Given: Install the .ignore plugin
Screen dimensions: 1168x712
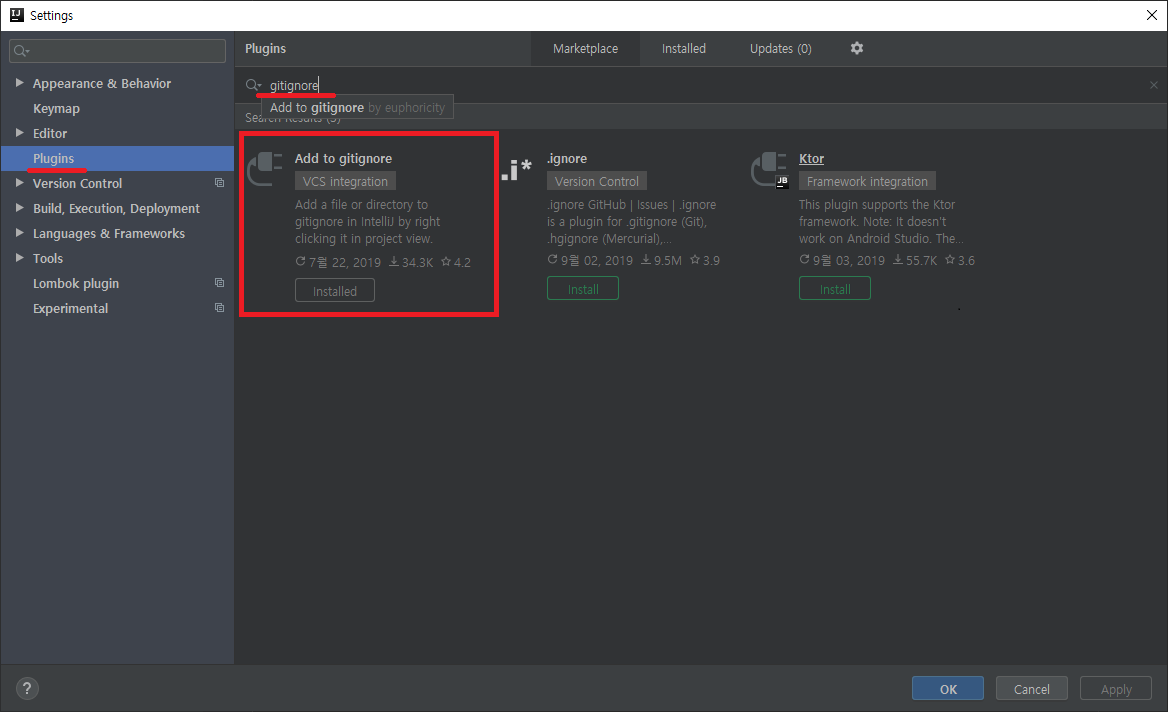Looking at the screenshot, I should click(583, 288).
